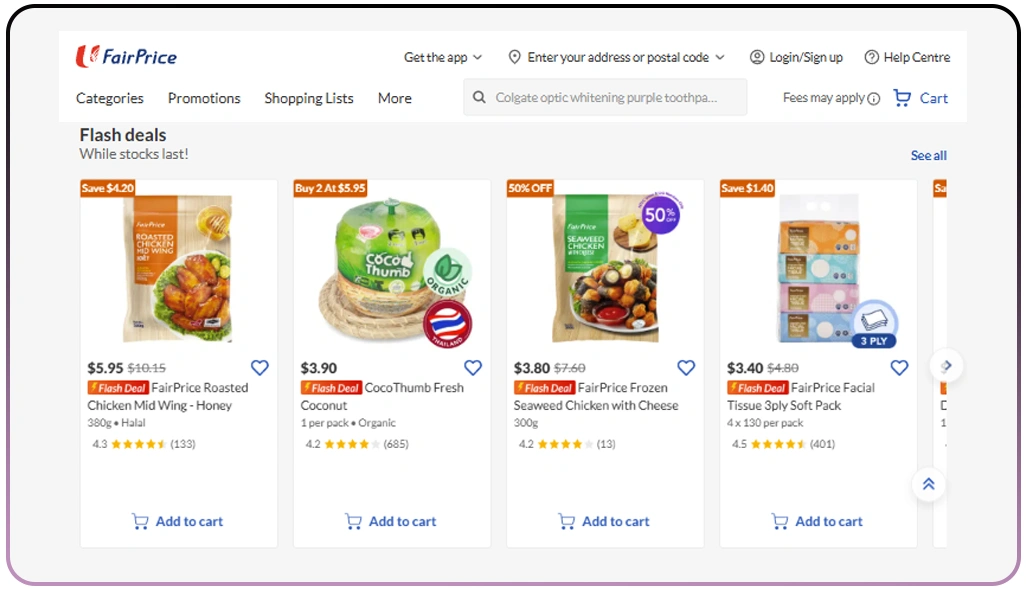Click the fees info icon
Image resolution: width=1026 pixels, height=589 pixels.
coord(874,99)
